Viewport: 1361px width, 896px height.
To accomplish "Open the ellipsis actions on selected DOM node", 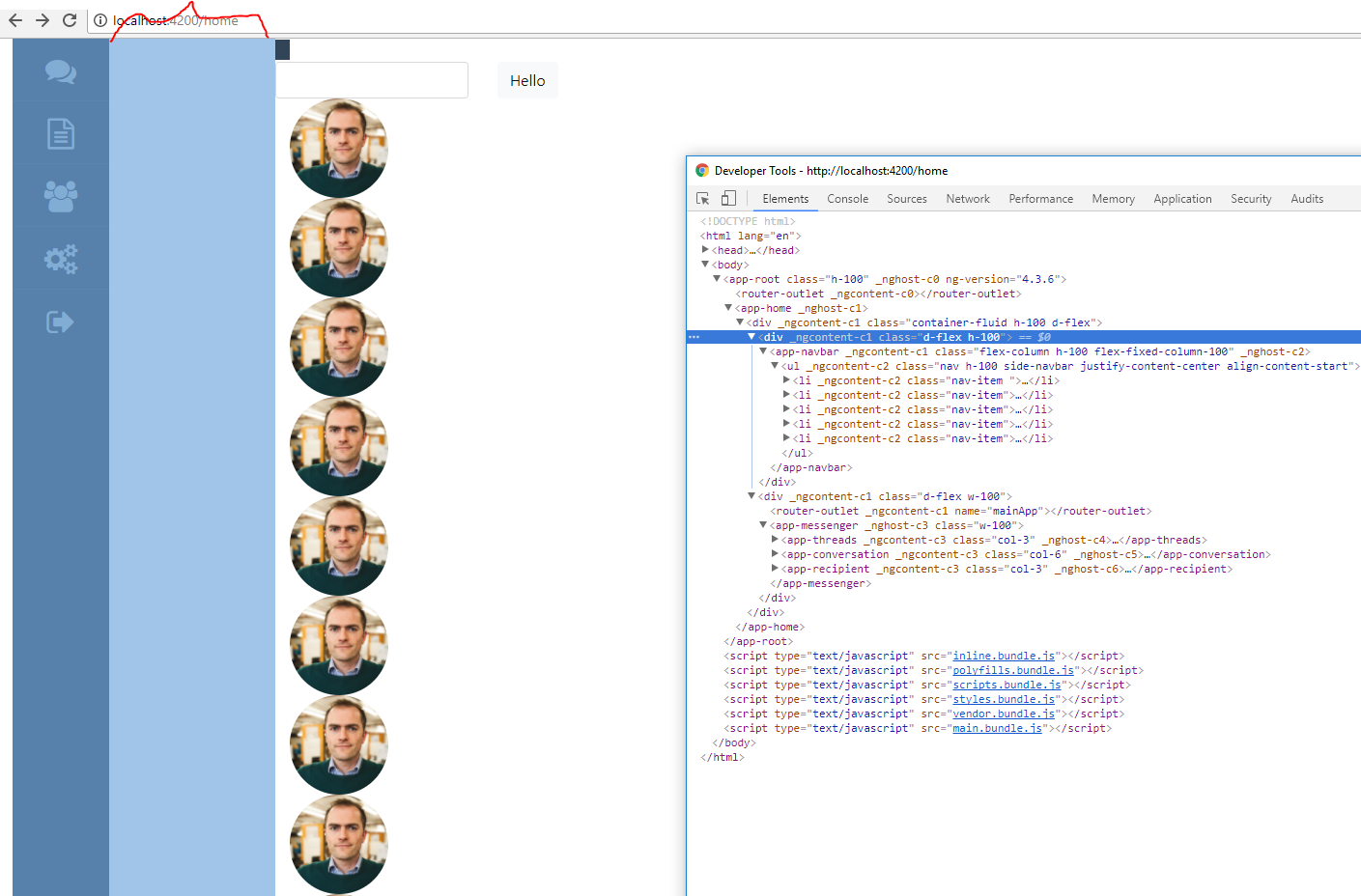I will (694, 337).
